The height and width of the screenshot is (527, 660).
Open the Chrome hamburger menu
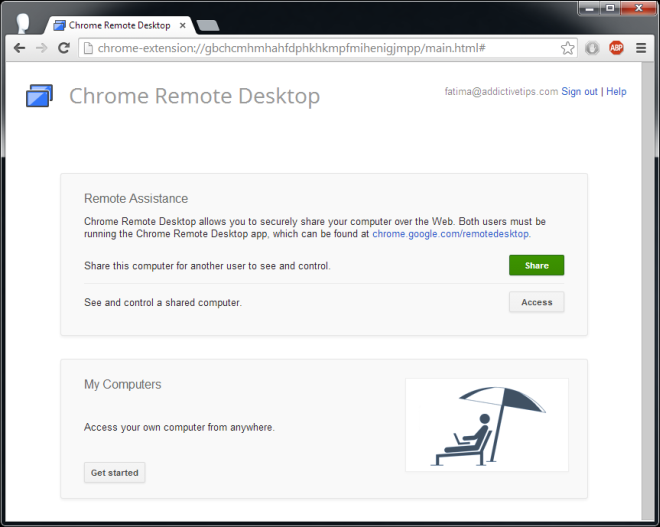(641, 48)
